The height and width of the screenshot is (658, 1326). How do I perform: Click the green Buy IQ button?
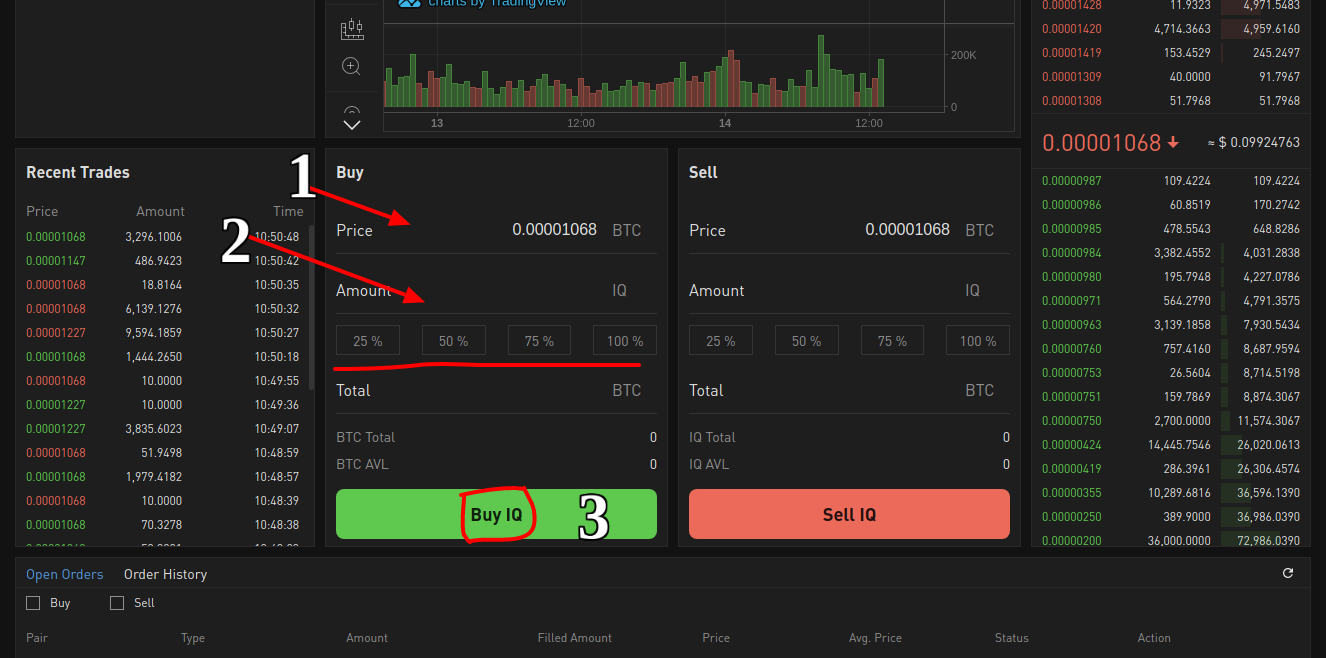(x=496, y=514)
